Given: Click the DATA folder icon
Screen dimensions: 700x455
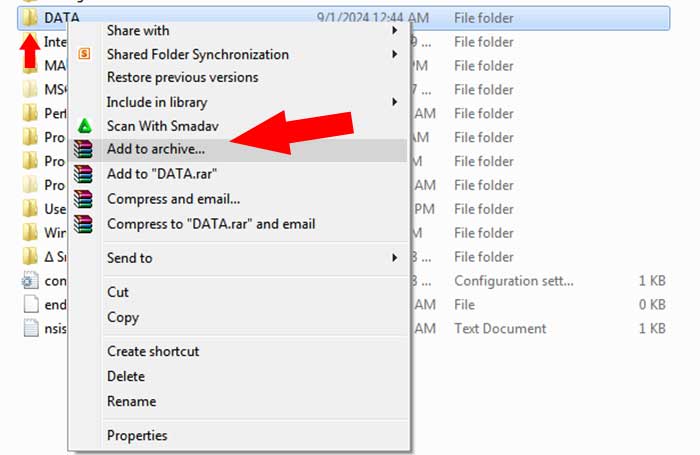Looking at the screenshot, I should [x=30, y=18].
